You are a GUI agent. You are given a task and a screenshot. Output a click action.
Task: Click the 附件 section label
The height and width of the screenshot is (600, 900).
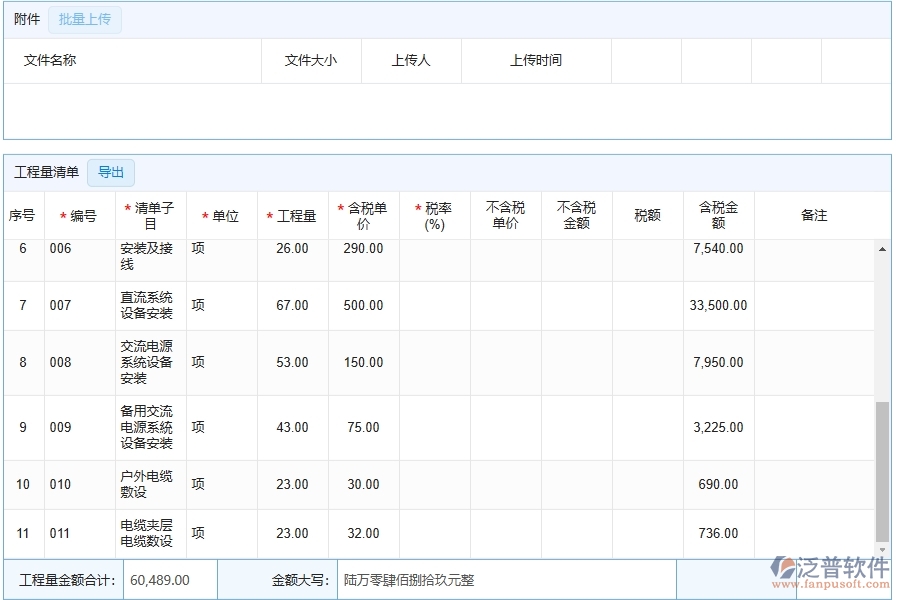(x=25, y=18)
